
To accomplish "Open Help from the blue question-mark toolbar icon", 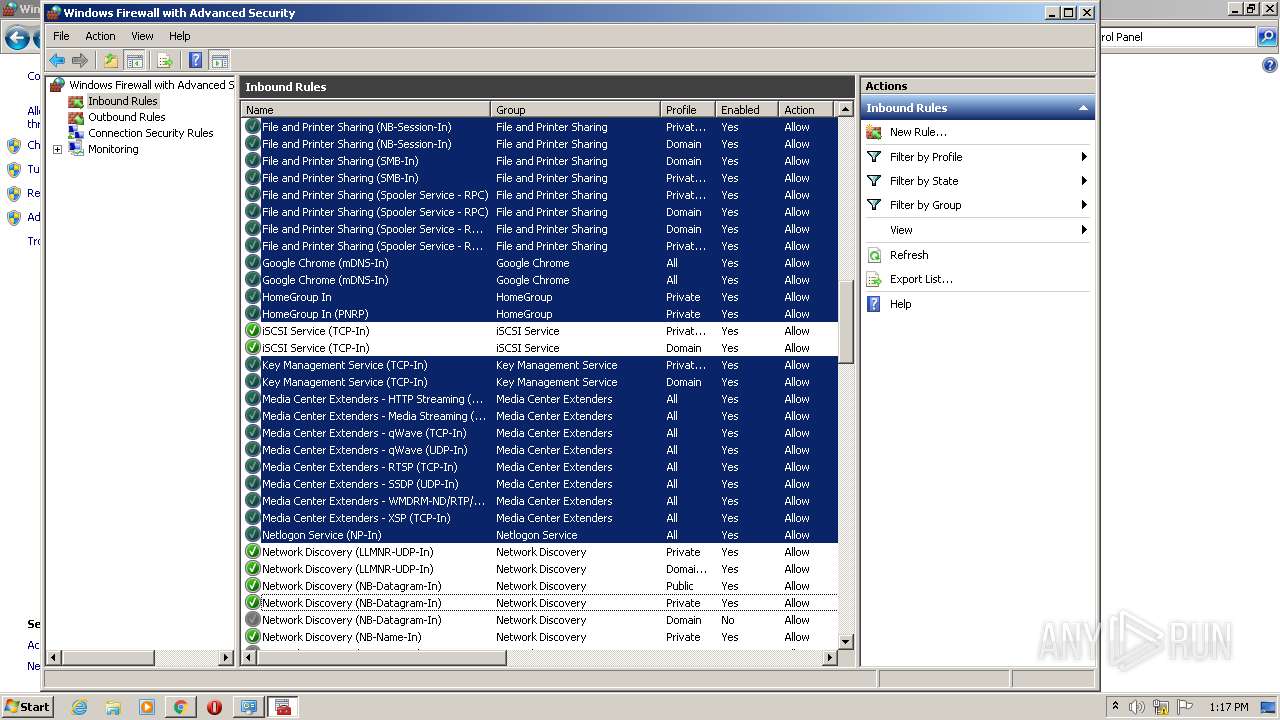I will 196,61.
